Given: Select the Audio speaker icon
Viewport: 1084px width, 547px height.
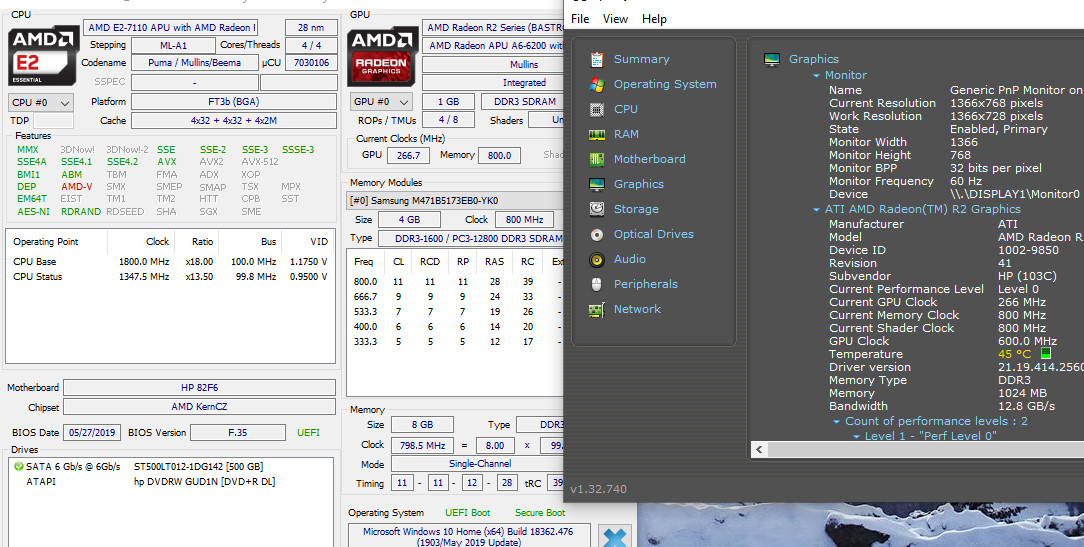Looking at the screenshot, I should pyautogui.click(x=597, y=259).
